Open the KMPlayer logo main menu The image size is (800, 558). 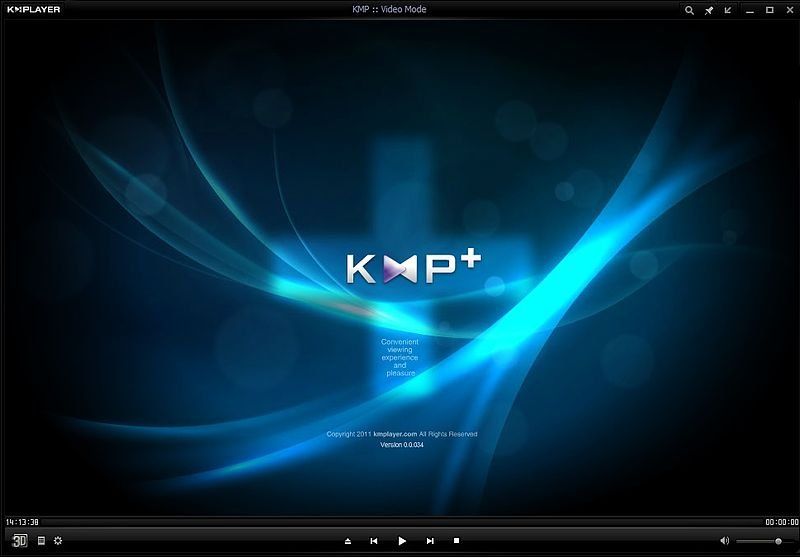click(x=34, y=10)
